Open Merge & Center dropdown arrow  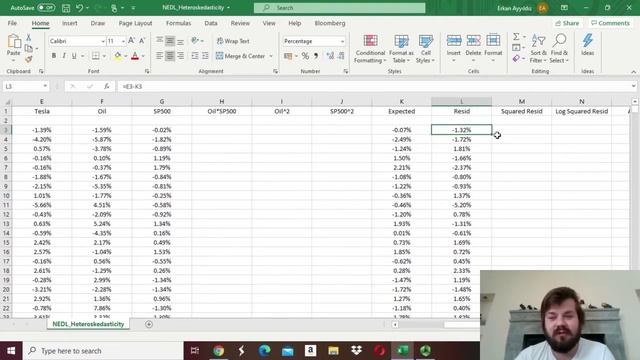[271, 56]
